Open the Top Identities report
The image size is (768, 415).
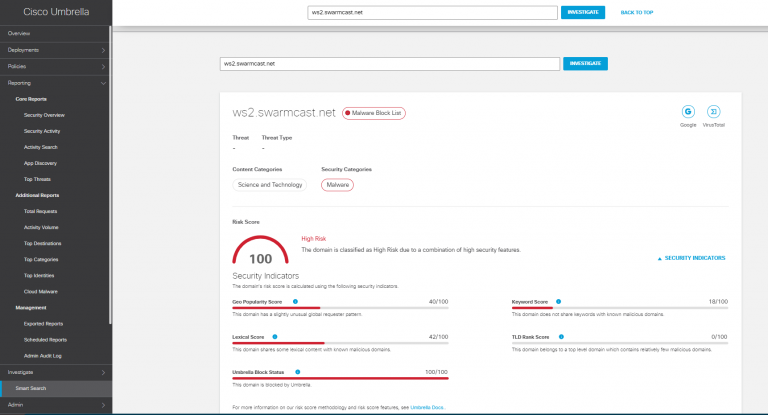tap(39, 275)
